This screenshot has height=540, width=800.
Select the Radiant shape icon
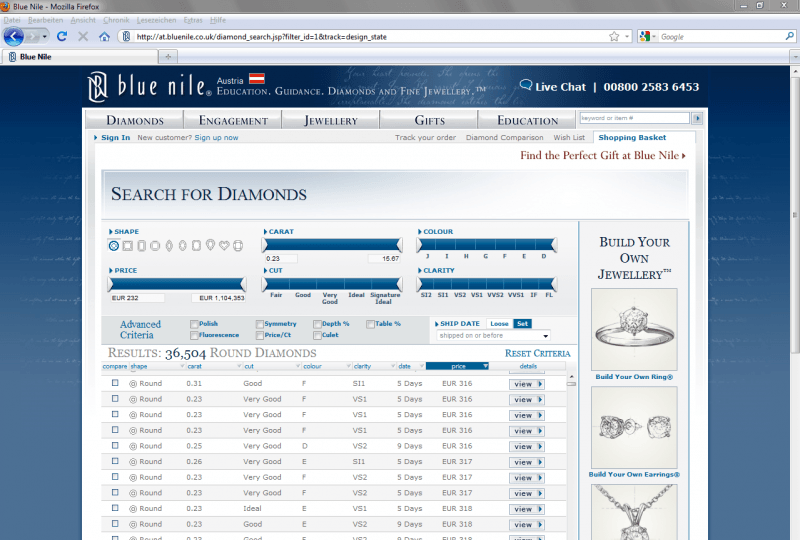196,246
